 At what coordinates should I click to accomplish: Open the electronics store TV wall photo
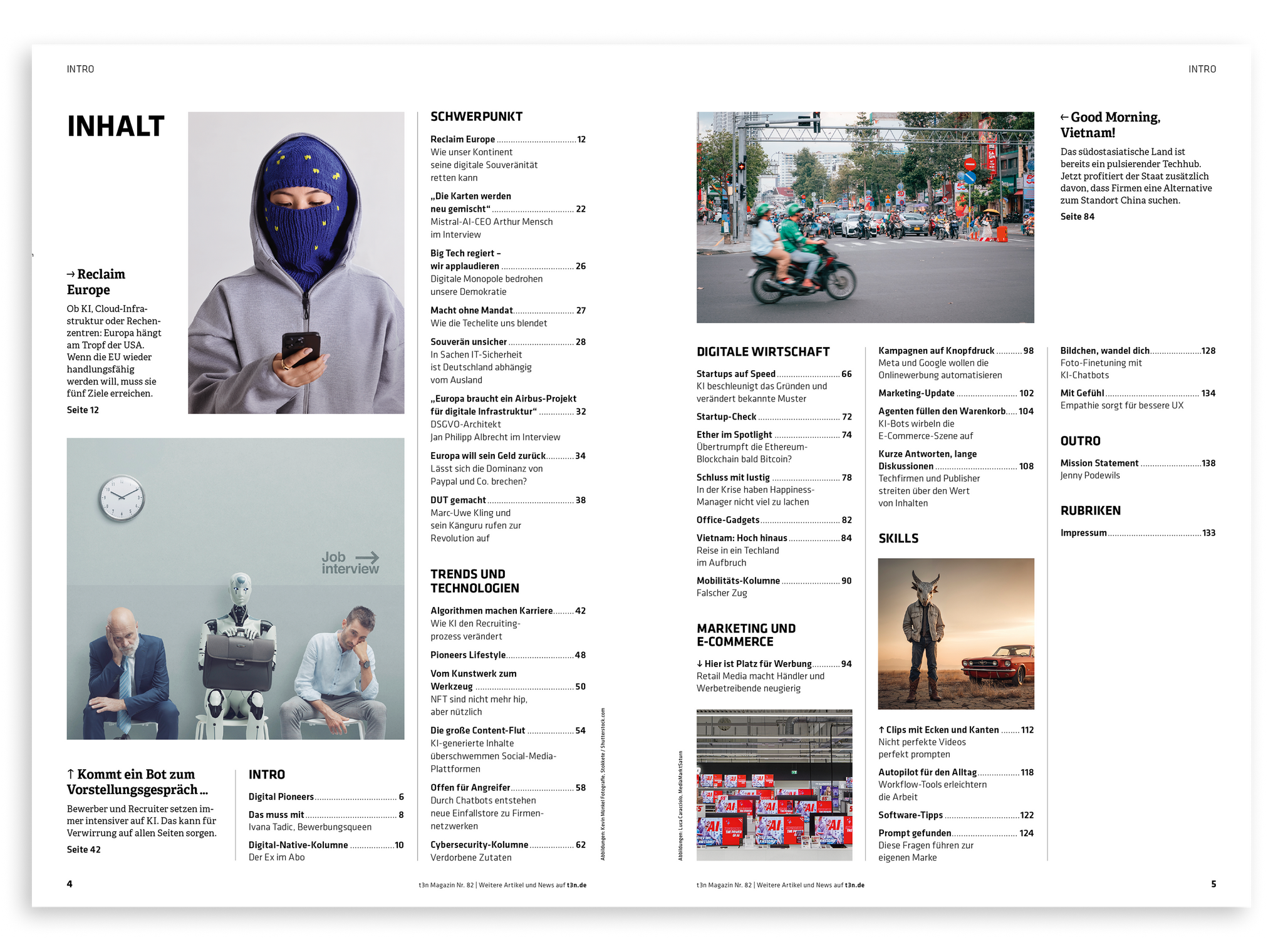coord(774,785)
